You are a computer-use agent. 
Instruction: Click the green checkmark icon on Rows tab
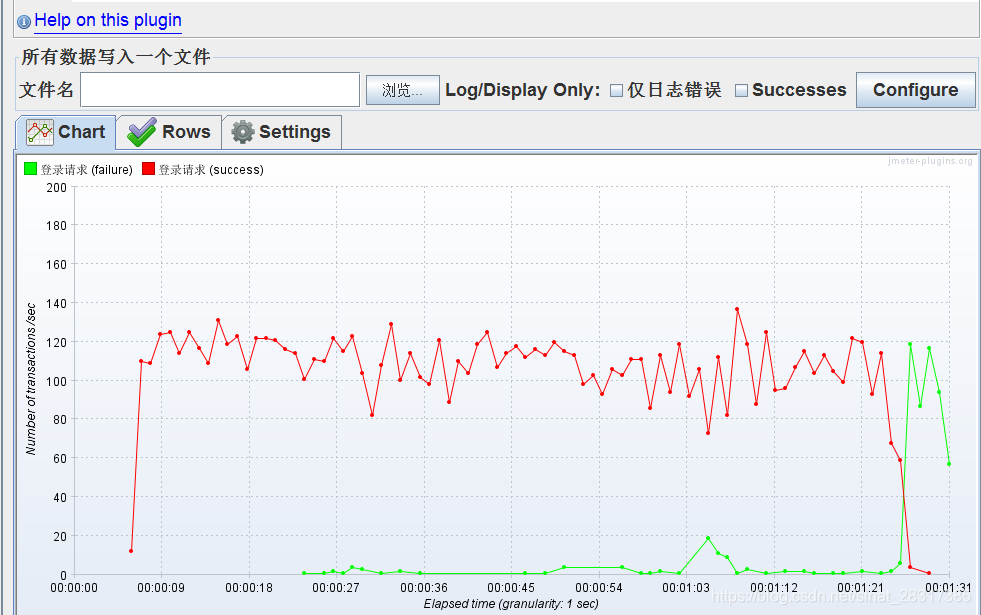(x=142, y=132)
